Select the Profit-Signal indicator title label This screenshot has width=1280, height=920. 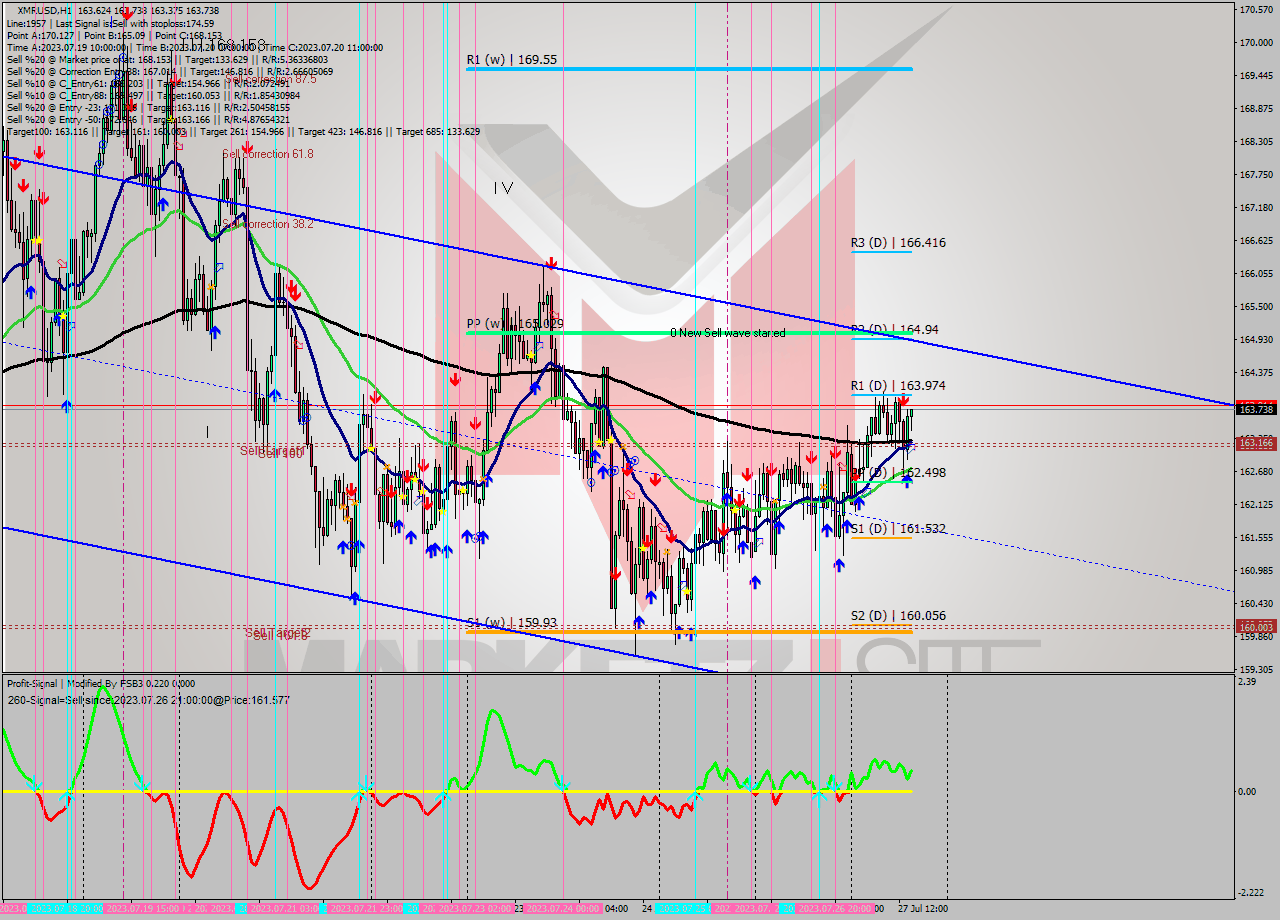(100, 683)
